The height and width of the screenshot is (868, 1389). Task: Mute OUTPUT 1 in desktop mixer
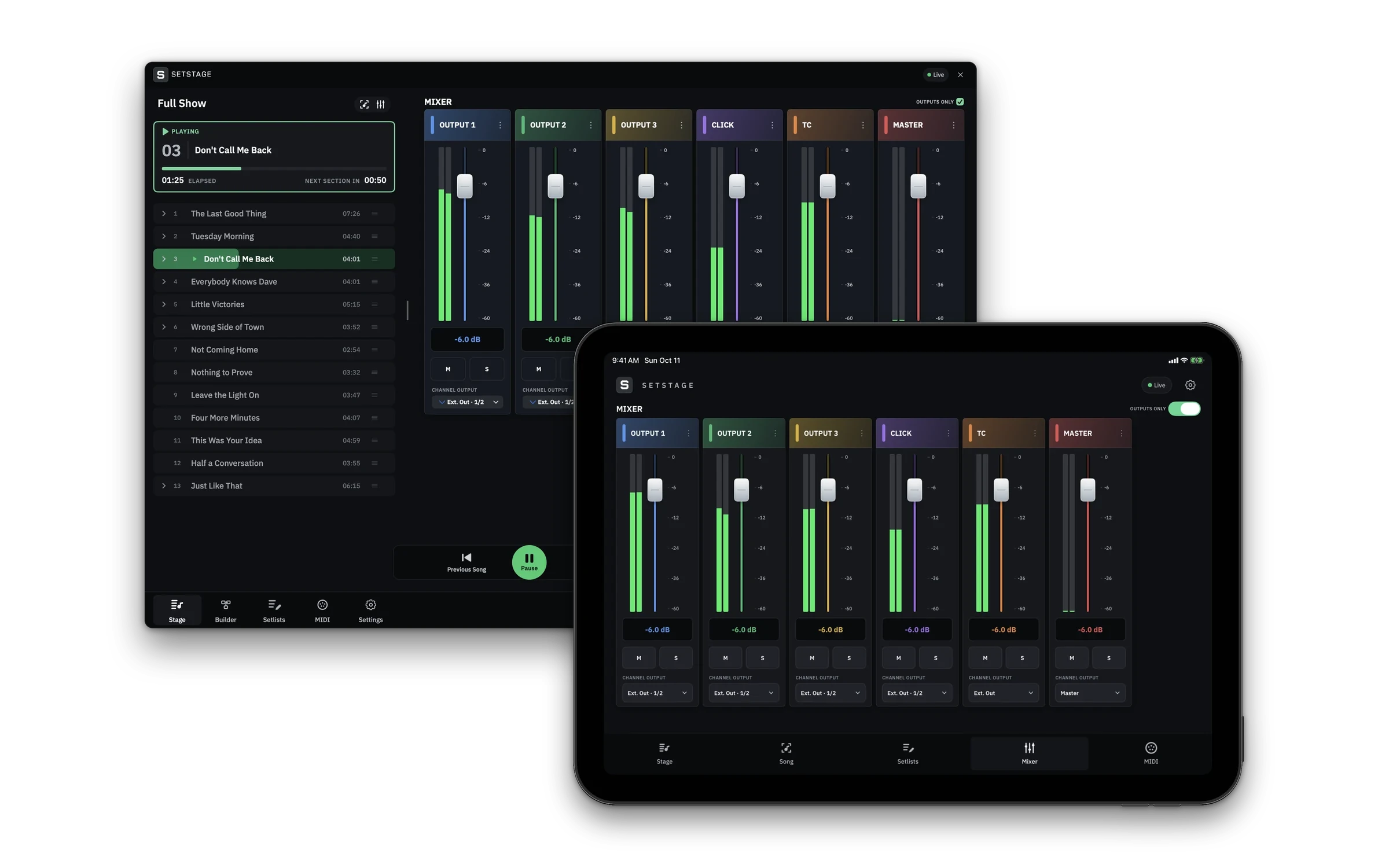coord(448,369)
